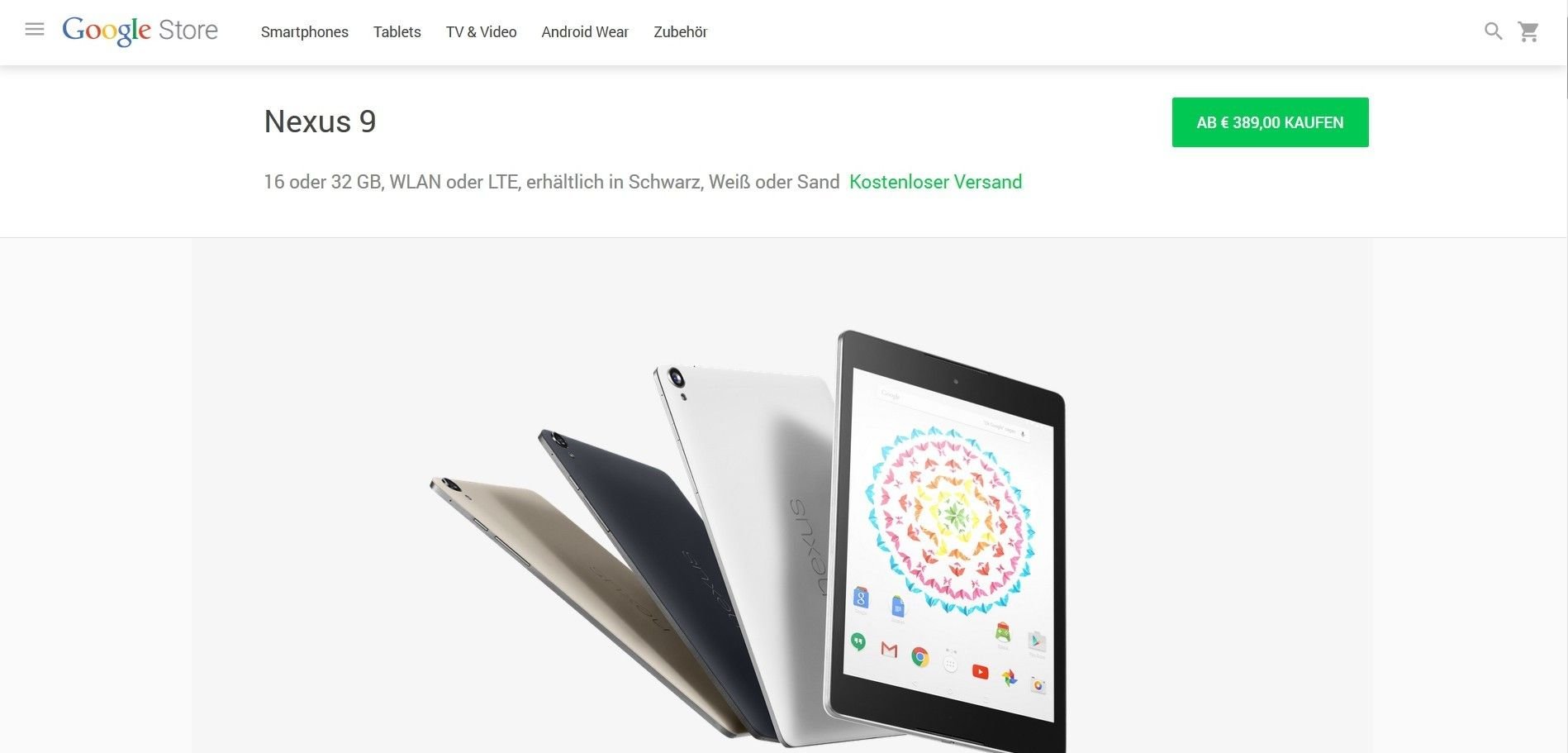Open Android Wear category
This screenshot has width=1568, height=753.
click(585, 32)
